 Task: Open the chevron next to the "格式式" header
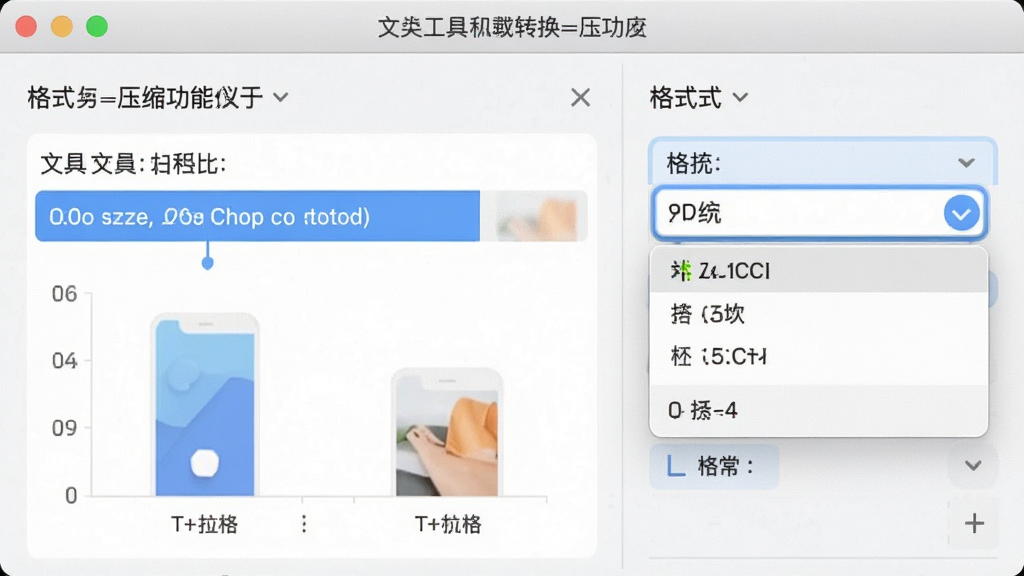[x=740, y=98]
